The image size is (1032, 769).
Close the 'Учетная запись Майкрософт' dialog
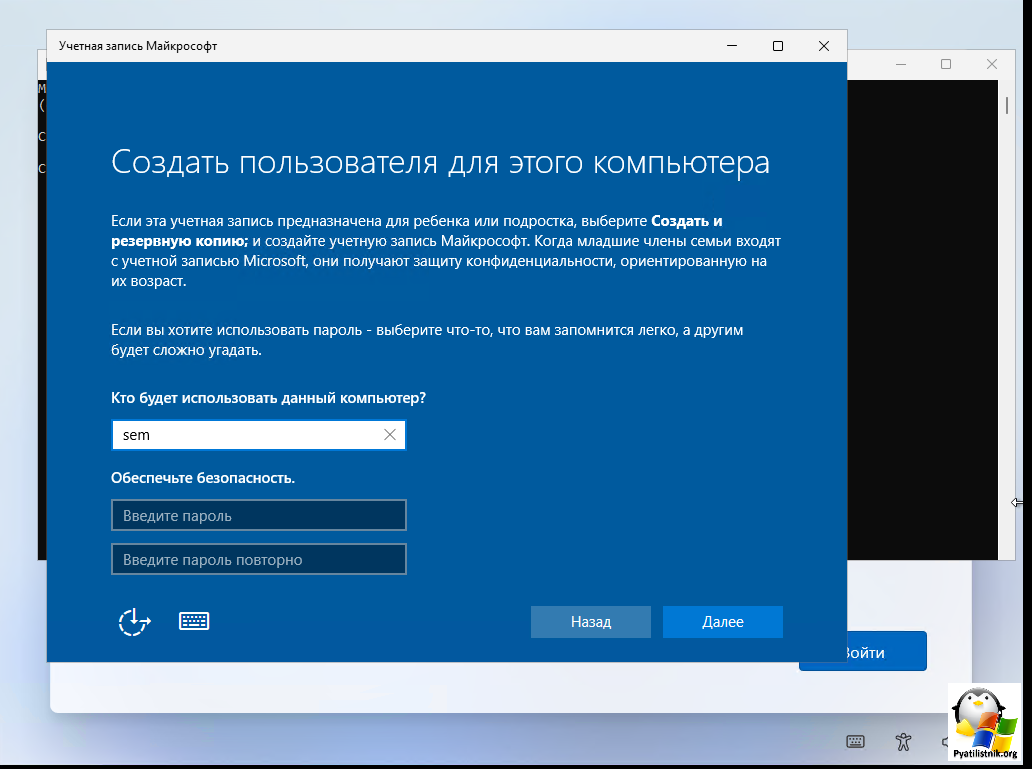(x=823, y=46)
